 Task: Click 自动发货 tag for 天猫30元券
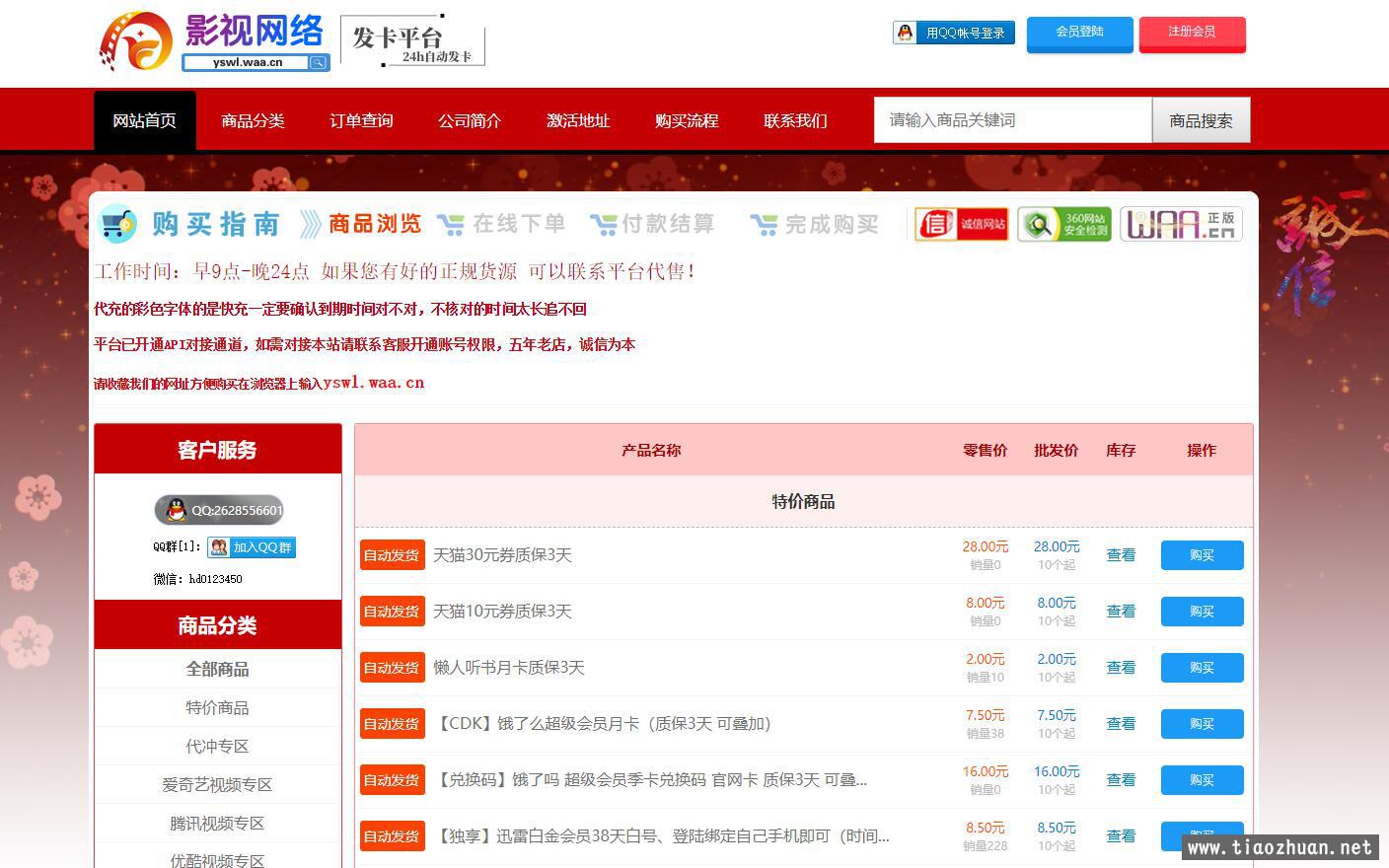(x=393, y=555)
